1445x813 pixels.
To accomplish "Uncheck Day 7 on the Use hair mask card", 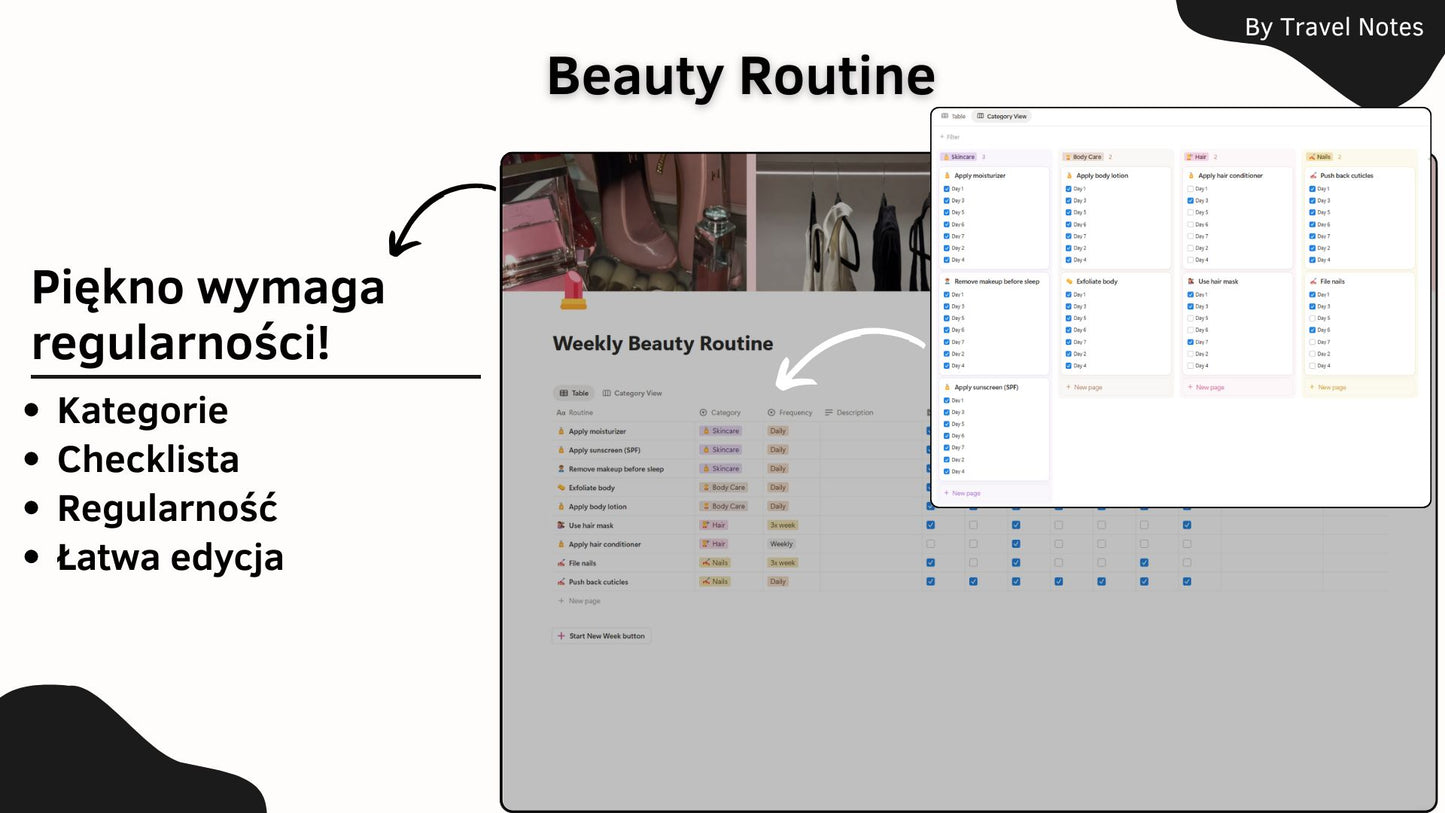I will point(1190,342).
